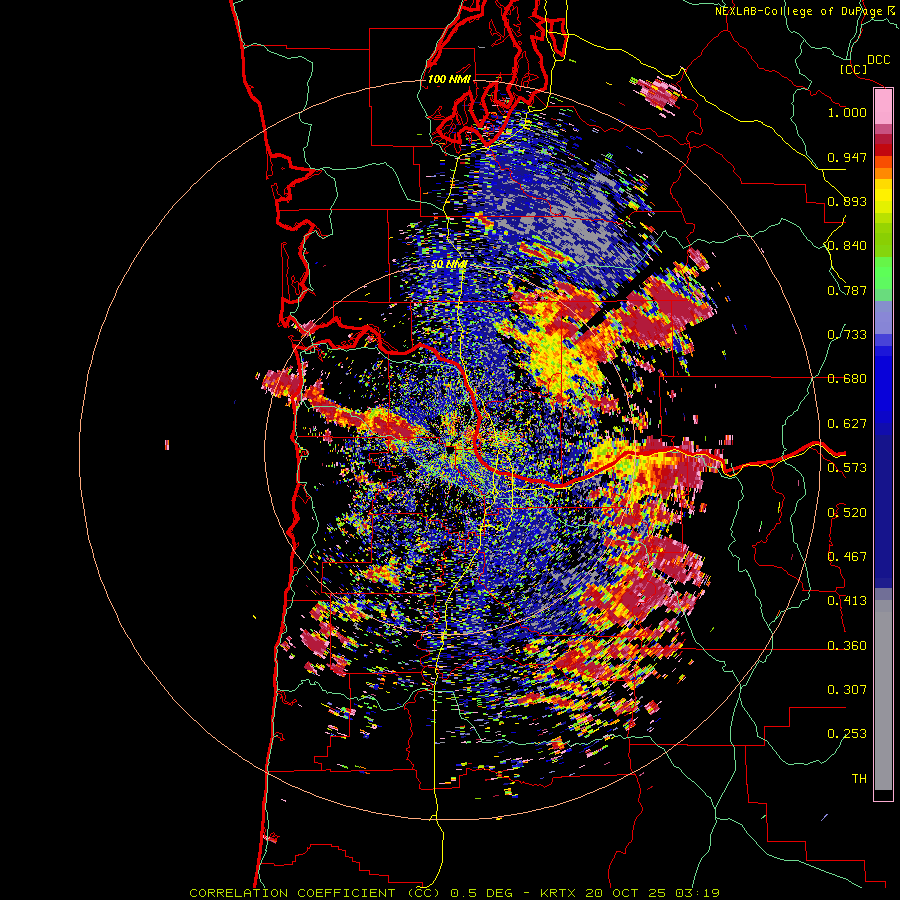Click the 50 NMI range ring label
Screen dimensions: 900x900
(x=449, y=265)
